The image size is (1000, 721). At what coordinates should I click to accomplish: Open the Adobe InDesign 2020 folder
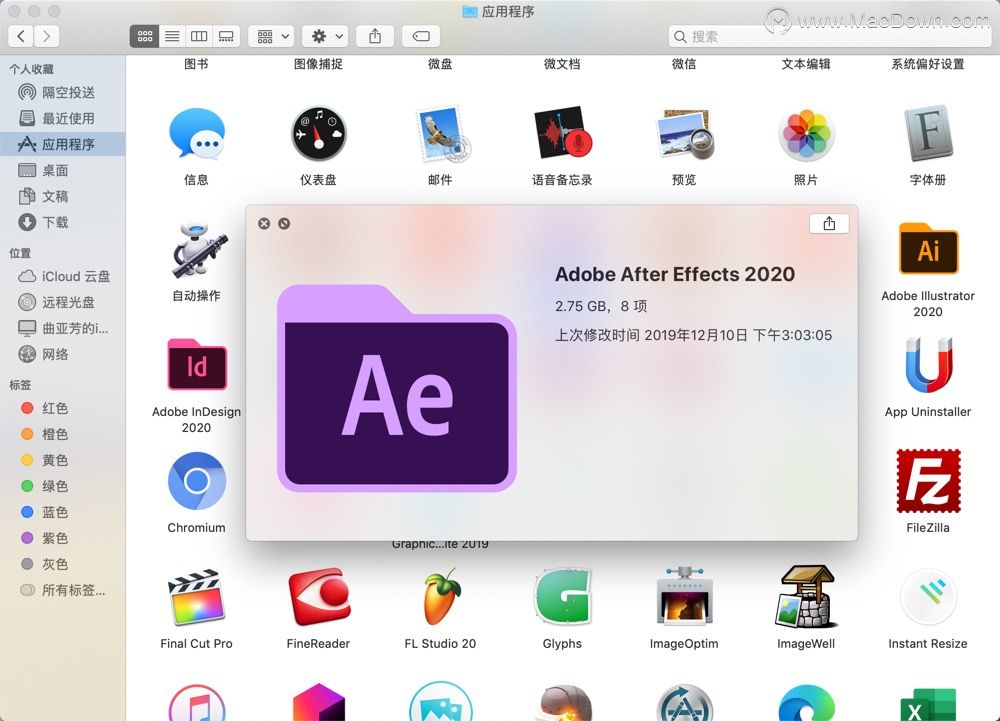pos(196,365)
